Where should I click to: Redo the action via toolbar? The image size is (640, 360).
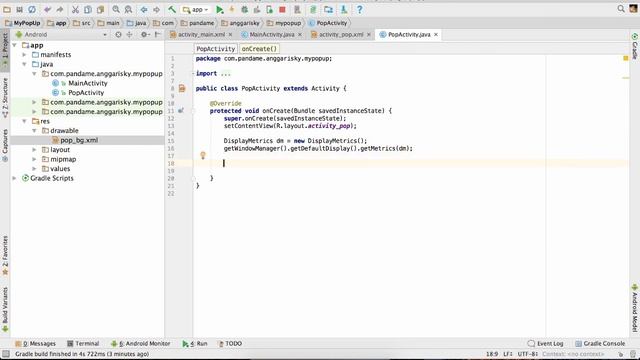pyautogui.click(x=60, y=9)
